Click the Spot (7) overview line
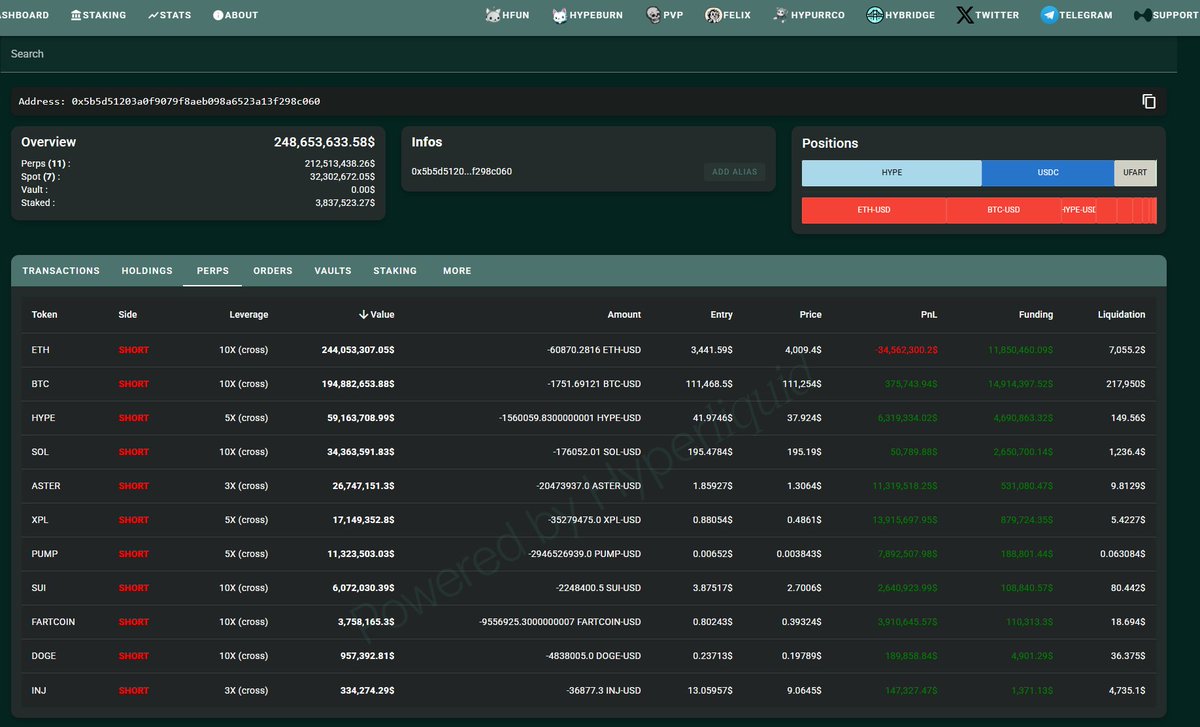The height and width of the screenshot is (727, 1200). (x=198, y=176)
